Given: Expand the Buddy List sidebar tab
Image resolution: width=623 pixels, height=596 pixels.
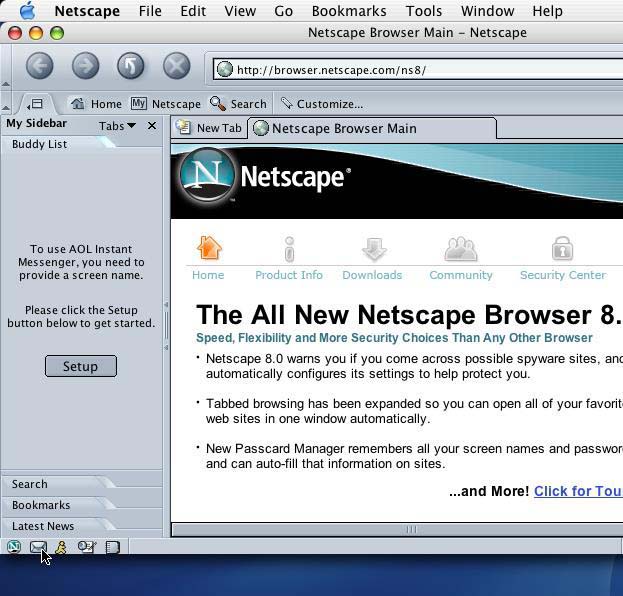Looking at the screenshot, I should 60,144.
